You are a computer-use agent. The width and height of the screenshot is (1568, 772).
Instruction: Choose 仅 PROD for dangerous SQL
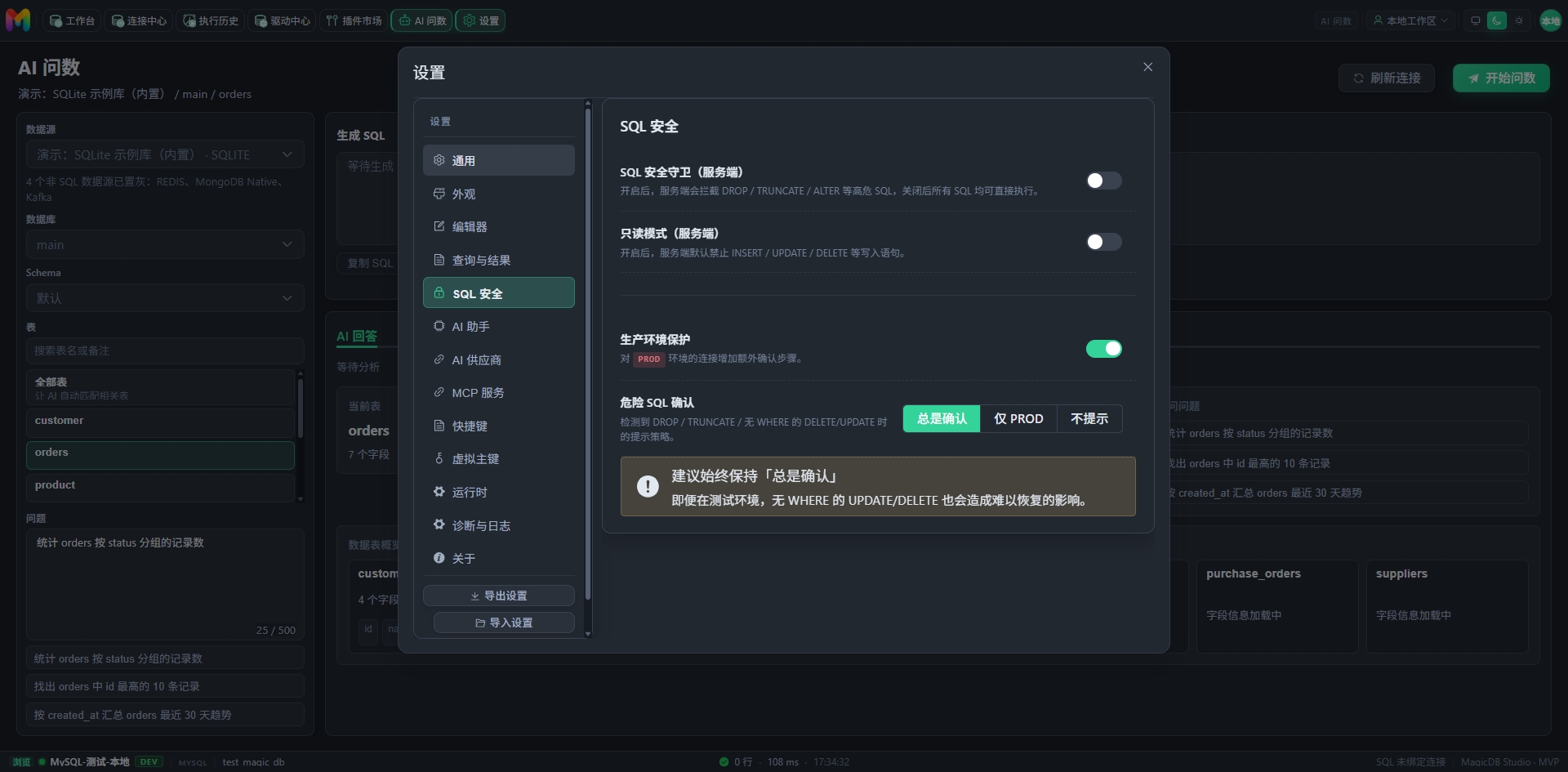pyautogui.click(x=1018, y=418)
